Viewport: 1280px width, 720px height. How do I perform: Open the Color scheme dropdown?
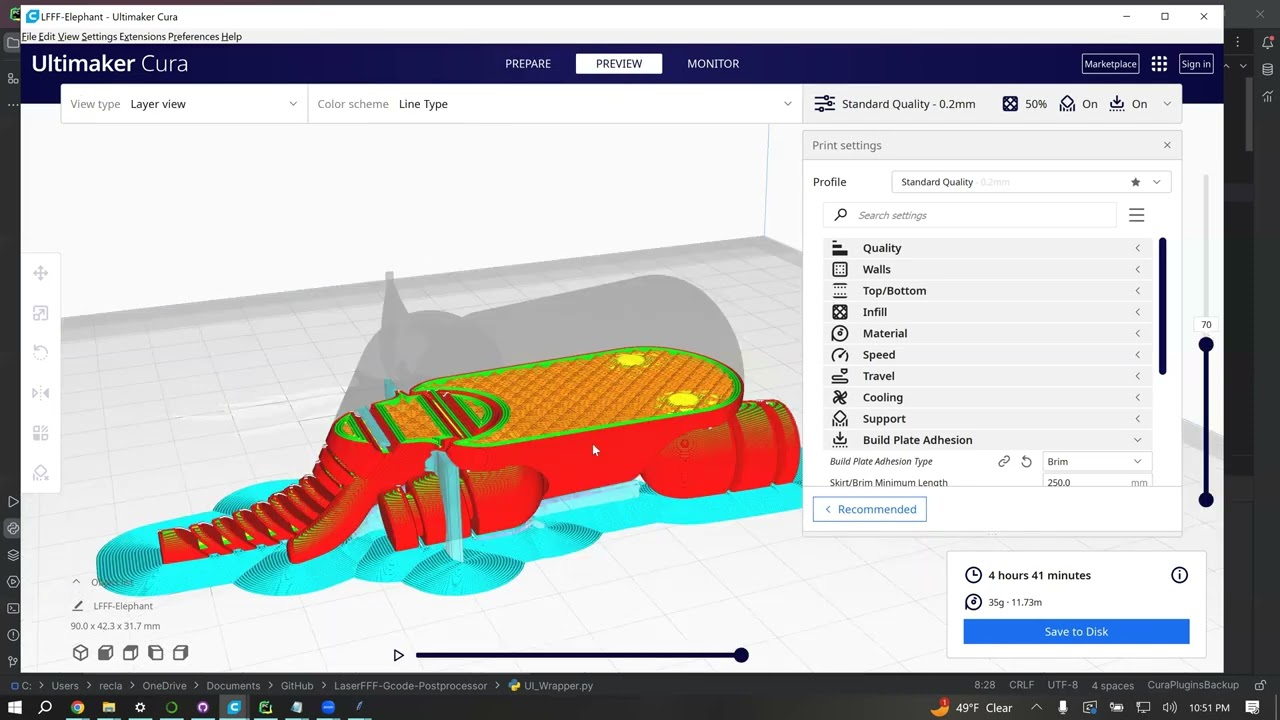pyautogui.click(x=555, y=104)
